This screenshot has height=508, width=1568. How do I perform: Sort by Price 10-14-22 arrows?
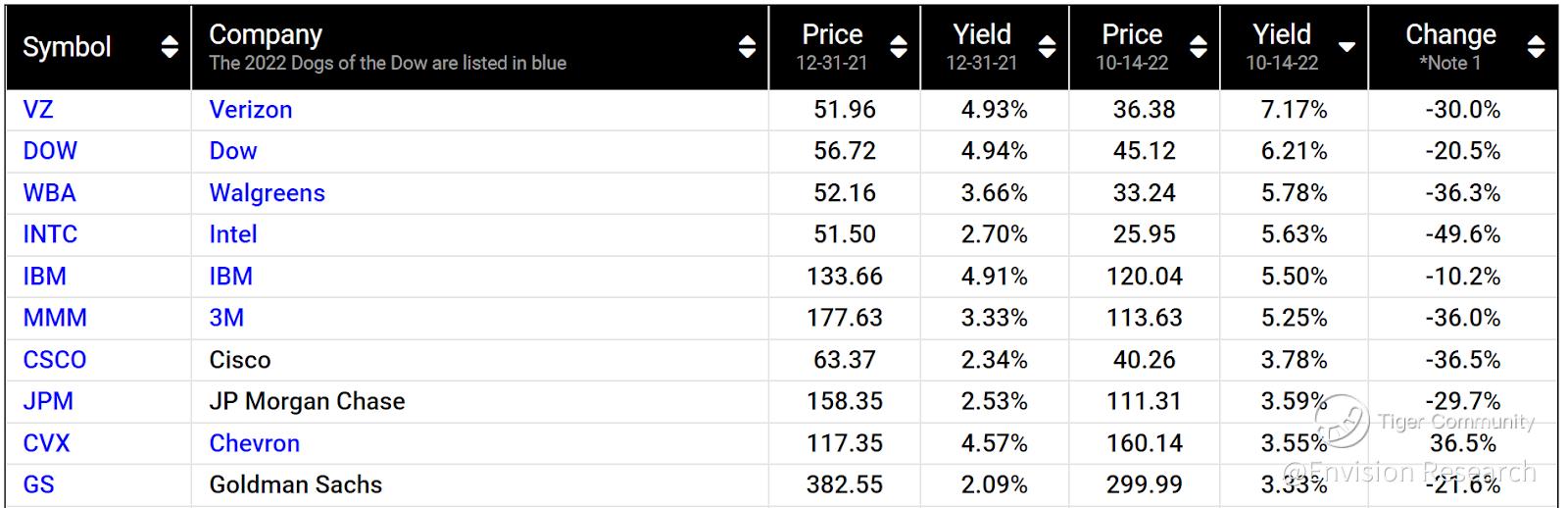[1198, 47]
